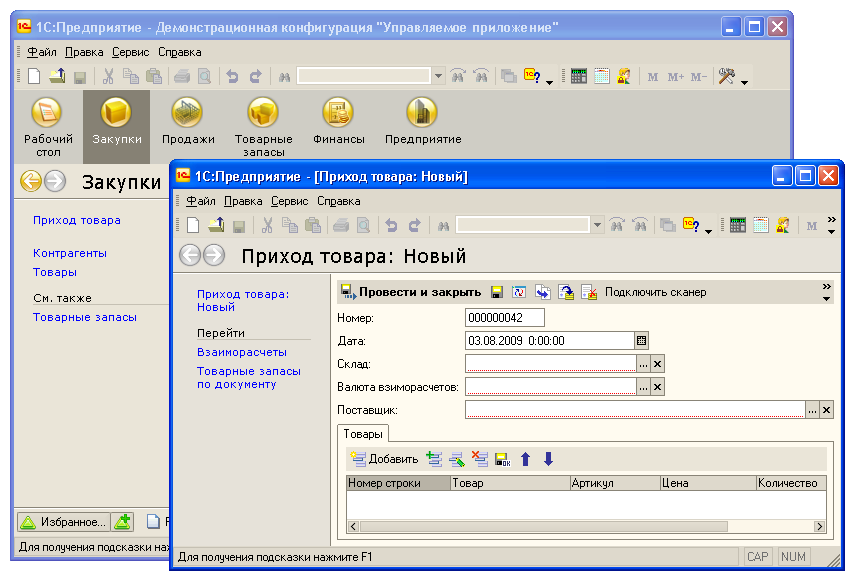
Task: Click the calculator icon in main window toolbar
Action: tap(579, 76)
